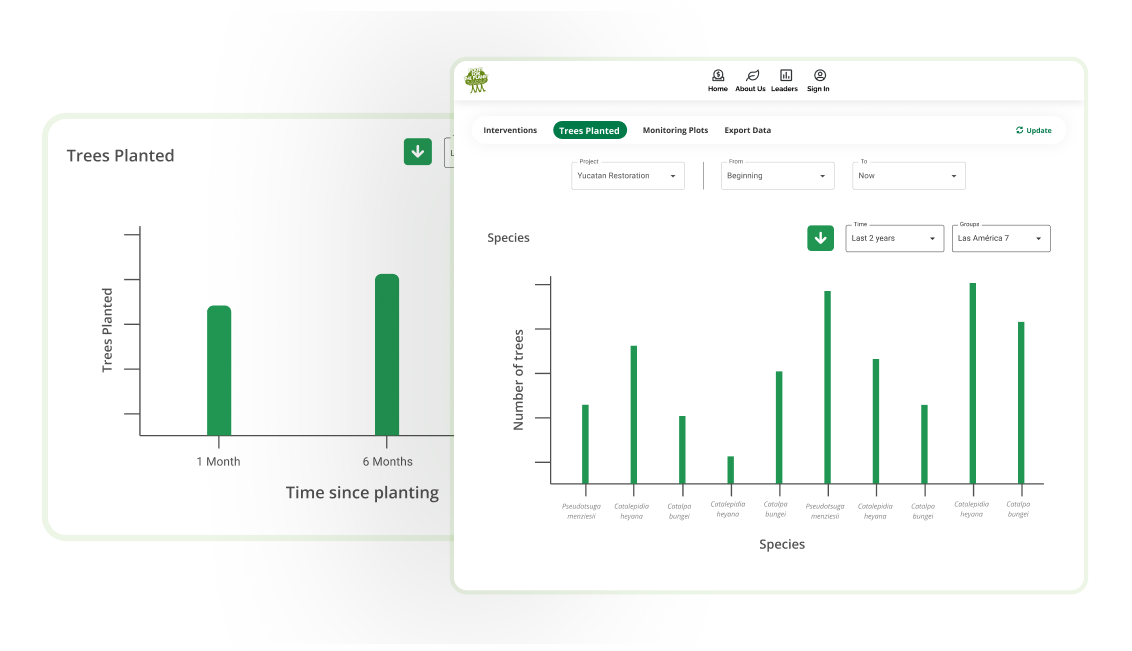The image size is (1132, 651).
Task: Click the Sign In label
Action: coord(818,89)
